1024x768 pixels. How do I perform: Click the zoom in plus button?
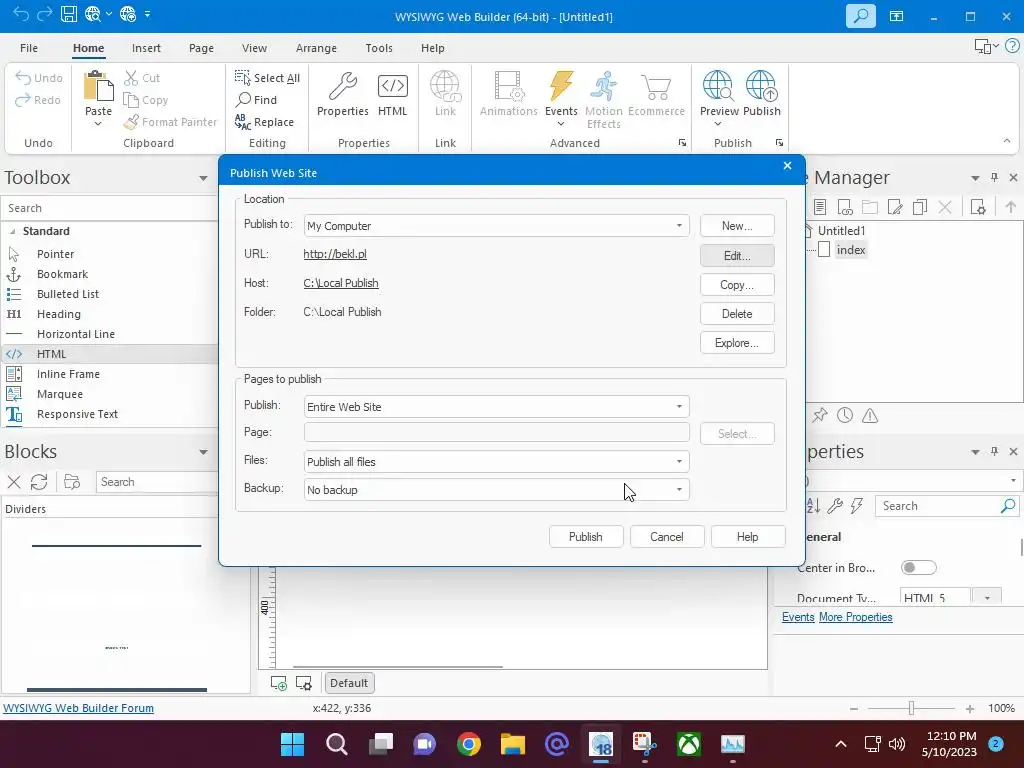click(x=970, y=709)
